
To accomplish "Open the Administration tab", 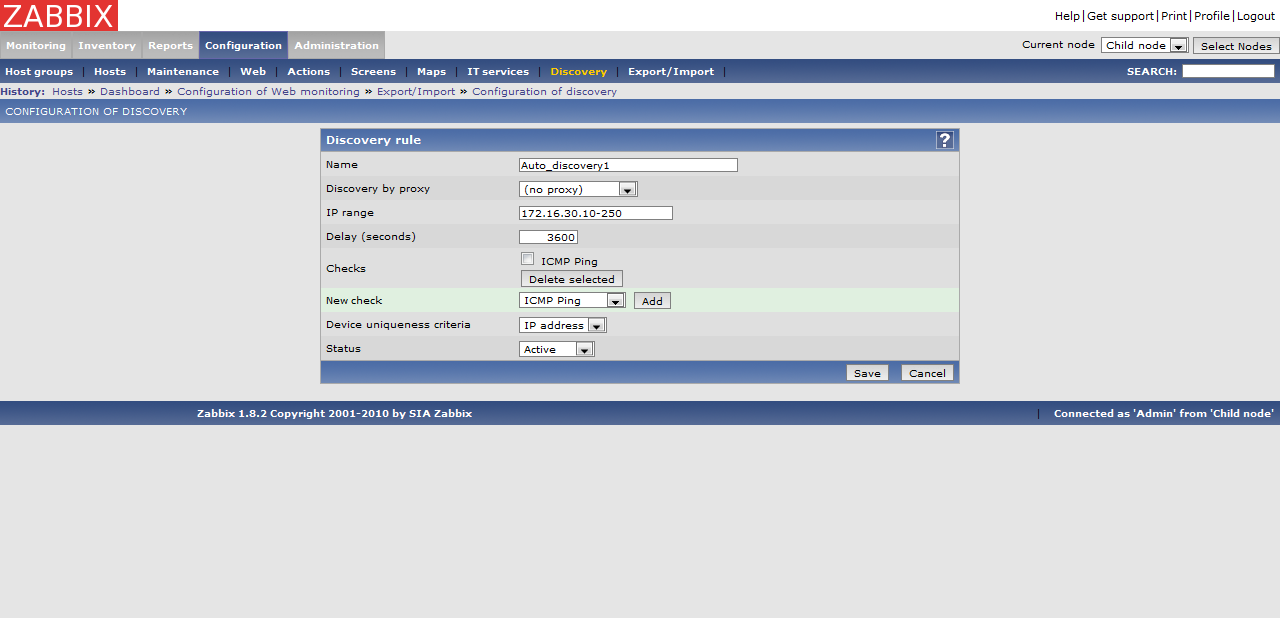I will (x=336, y=46).
